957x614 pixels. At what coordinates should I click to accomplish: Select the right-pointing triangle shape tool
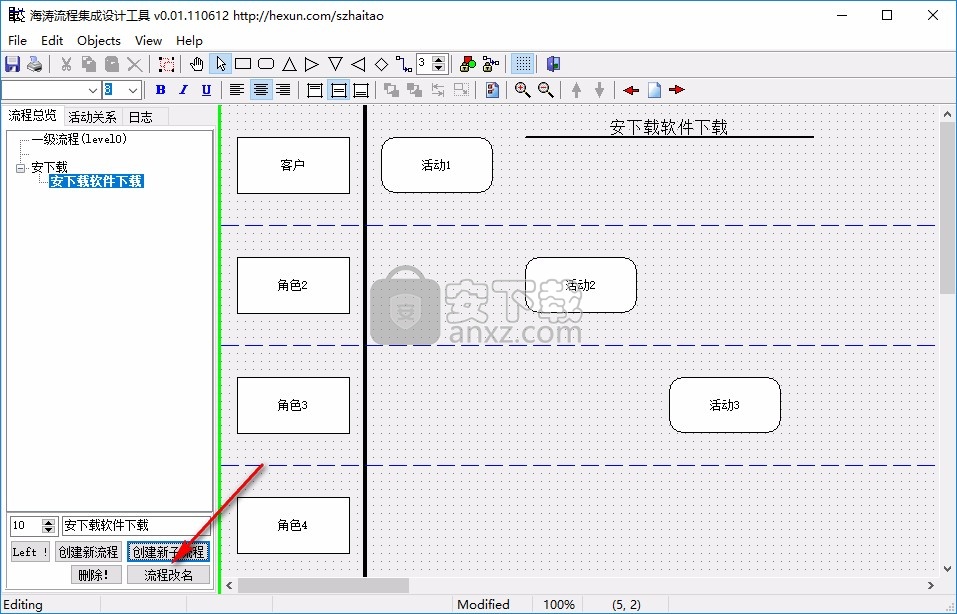[x=312, y=64]
